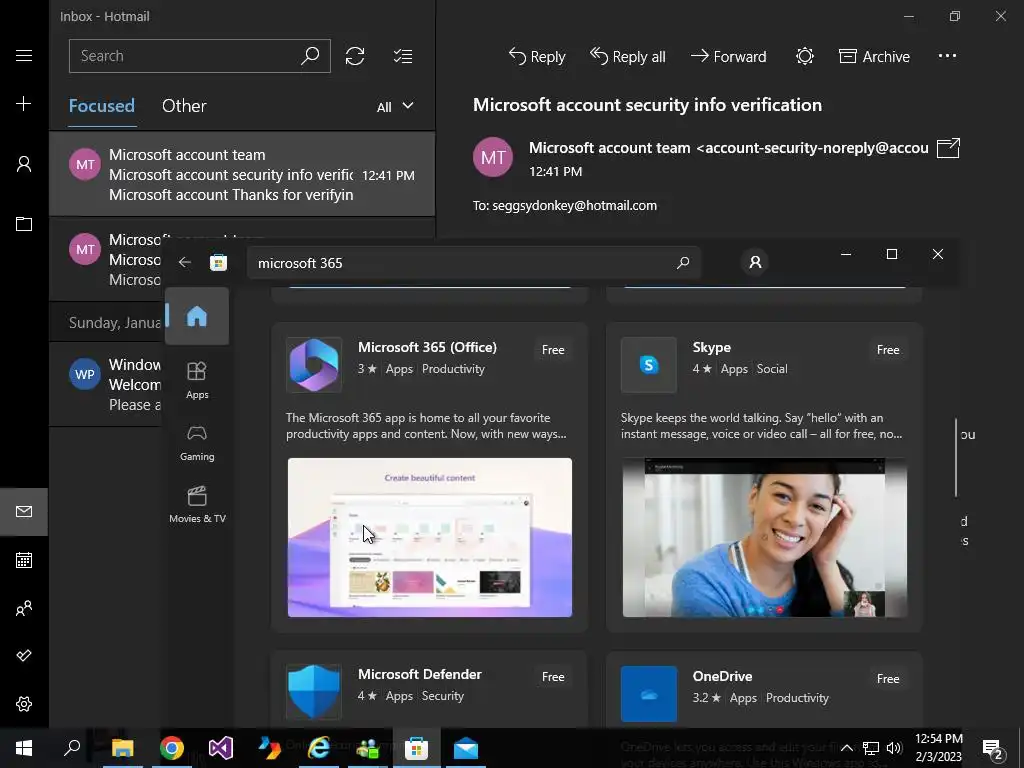1024x768 pixels.
Task: Open Mail settings gear icon
Action: 24,704
